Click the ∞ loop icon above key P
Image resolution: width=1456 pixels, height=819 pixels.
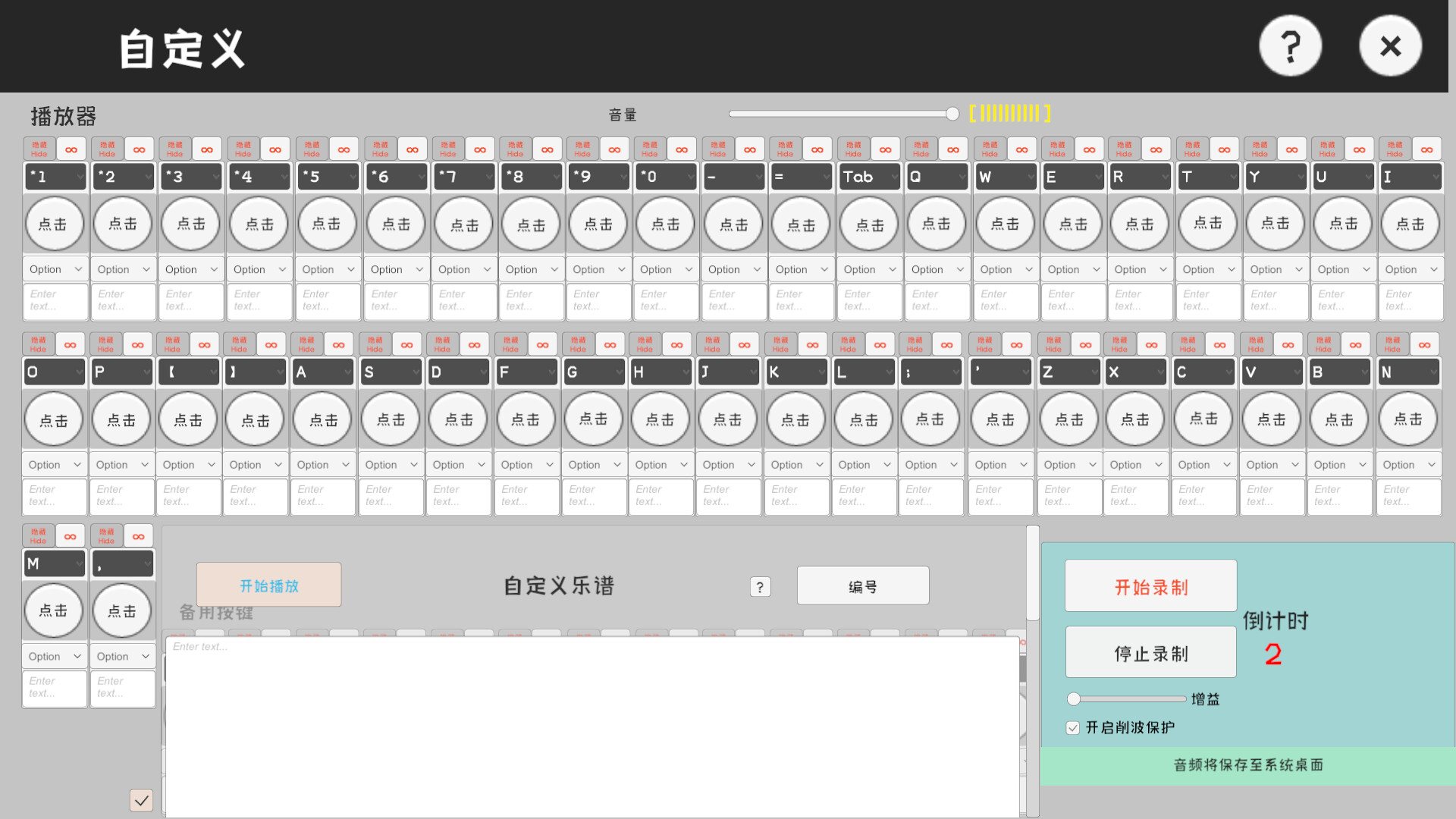[138, 344]
